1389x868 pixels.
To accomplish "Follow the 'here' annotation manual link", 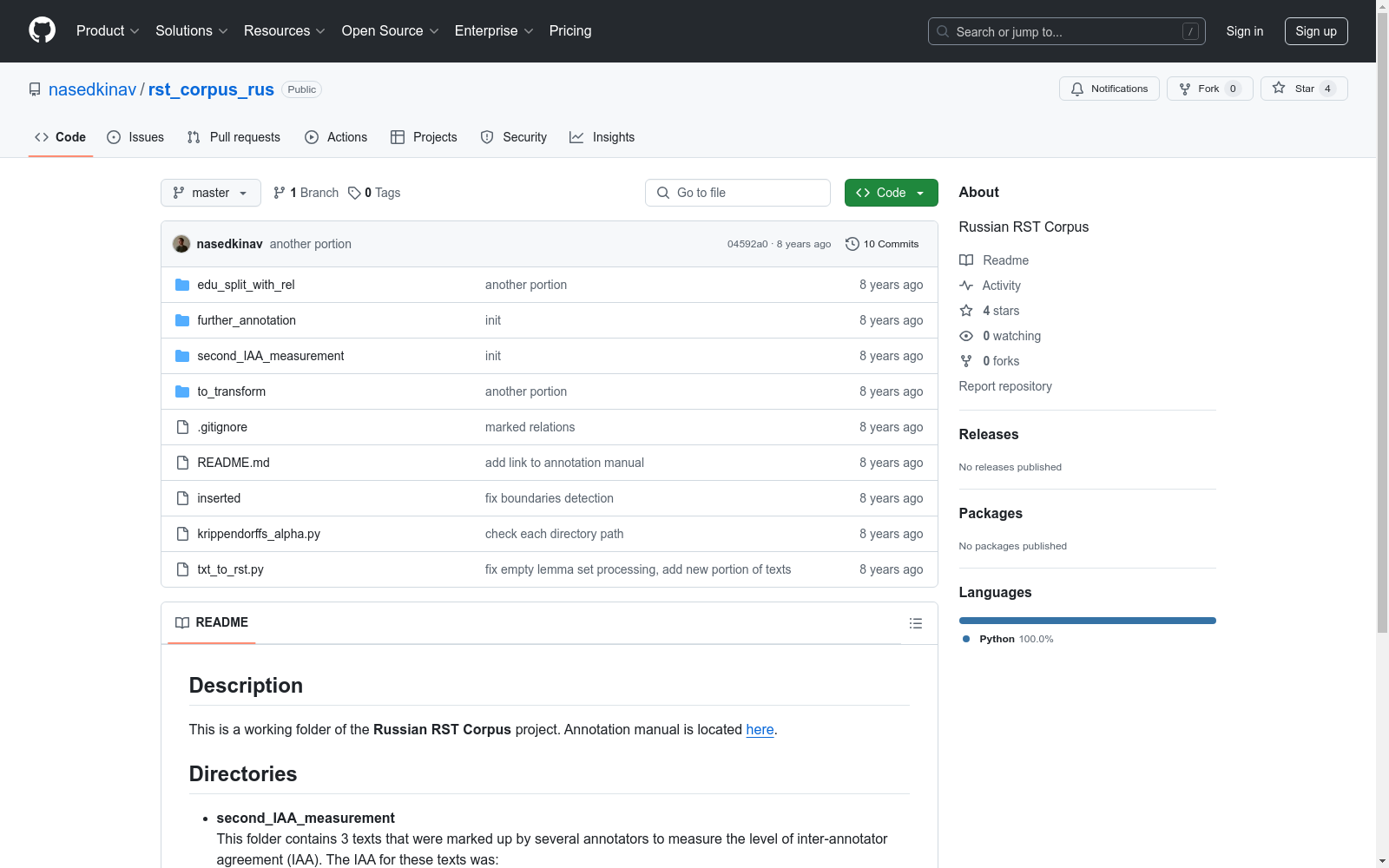I will (x=760, y=729).
